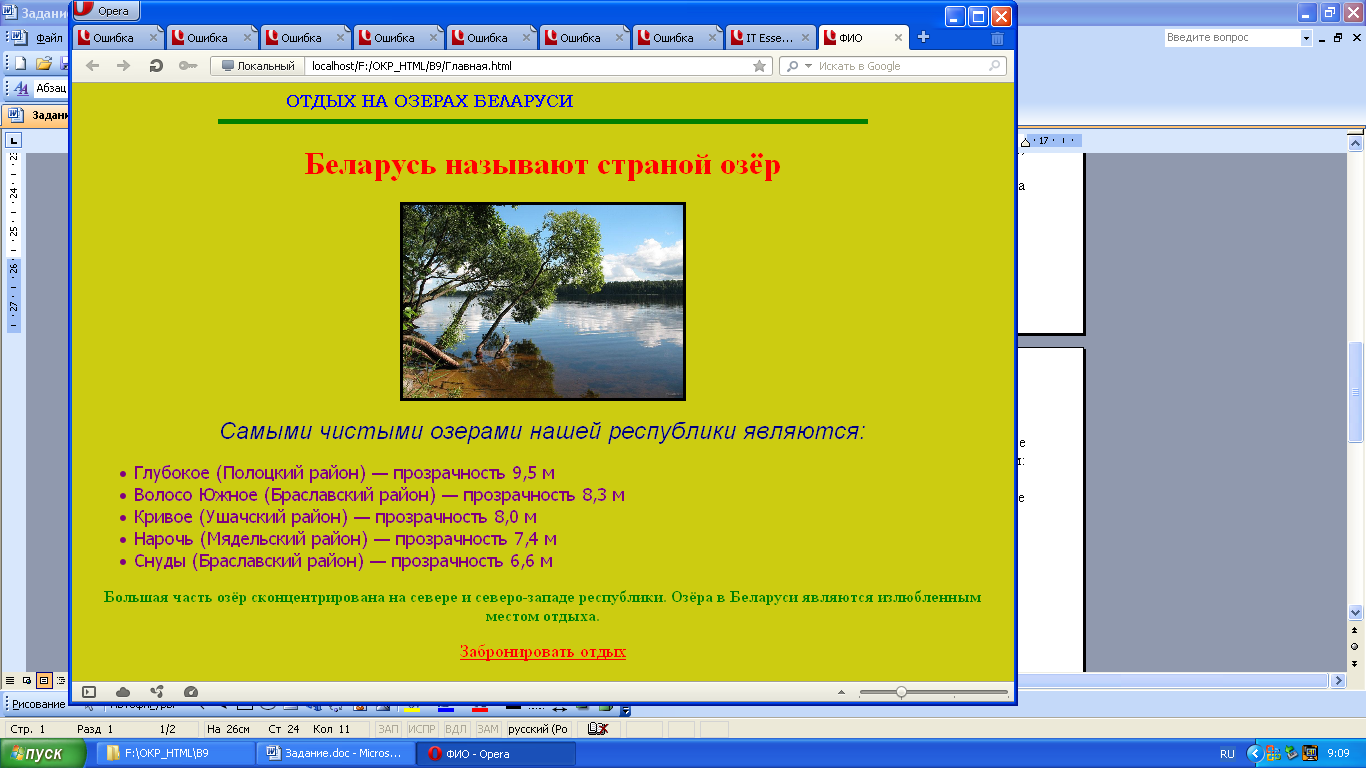Open the Абзац style box in Word
Screen dimensions: 1366x768
tap(52, 88)
